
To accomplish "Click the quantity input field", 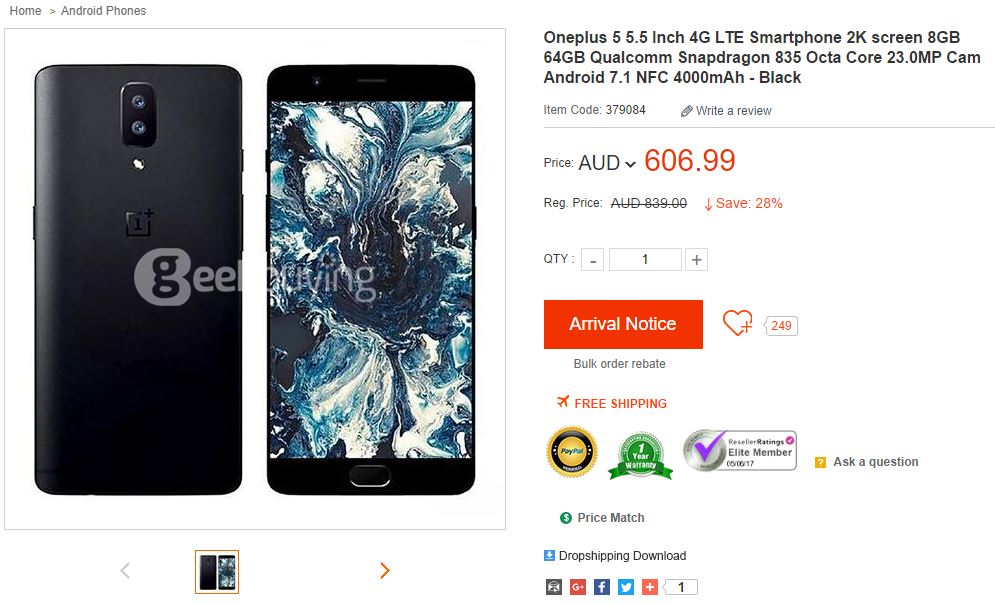I will click(x=645, y=260).
